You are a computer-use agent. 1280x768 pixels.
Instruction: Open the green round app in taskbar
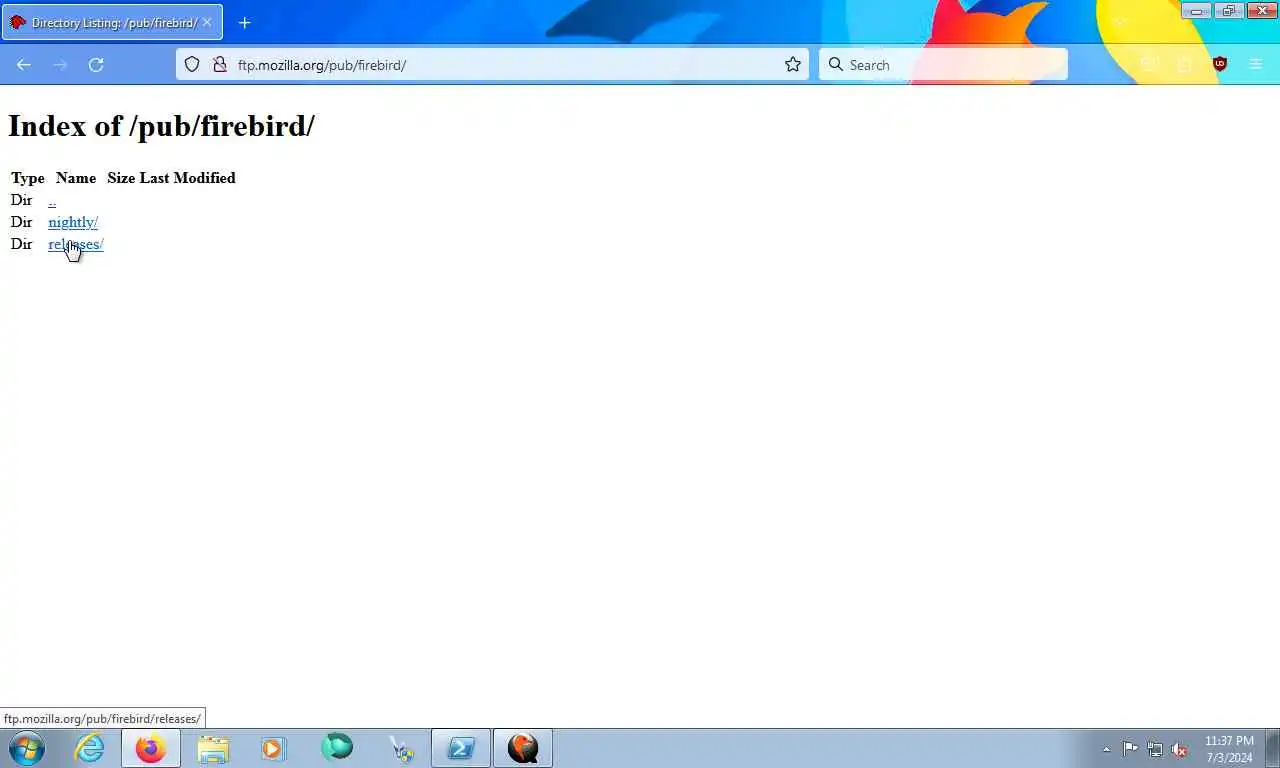337,748
